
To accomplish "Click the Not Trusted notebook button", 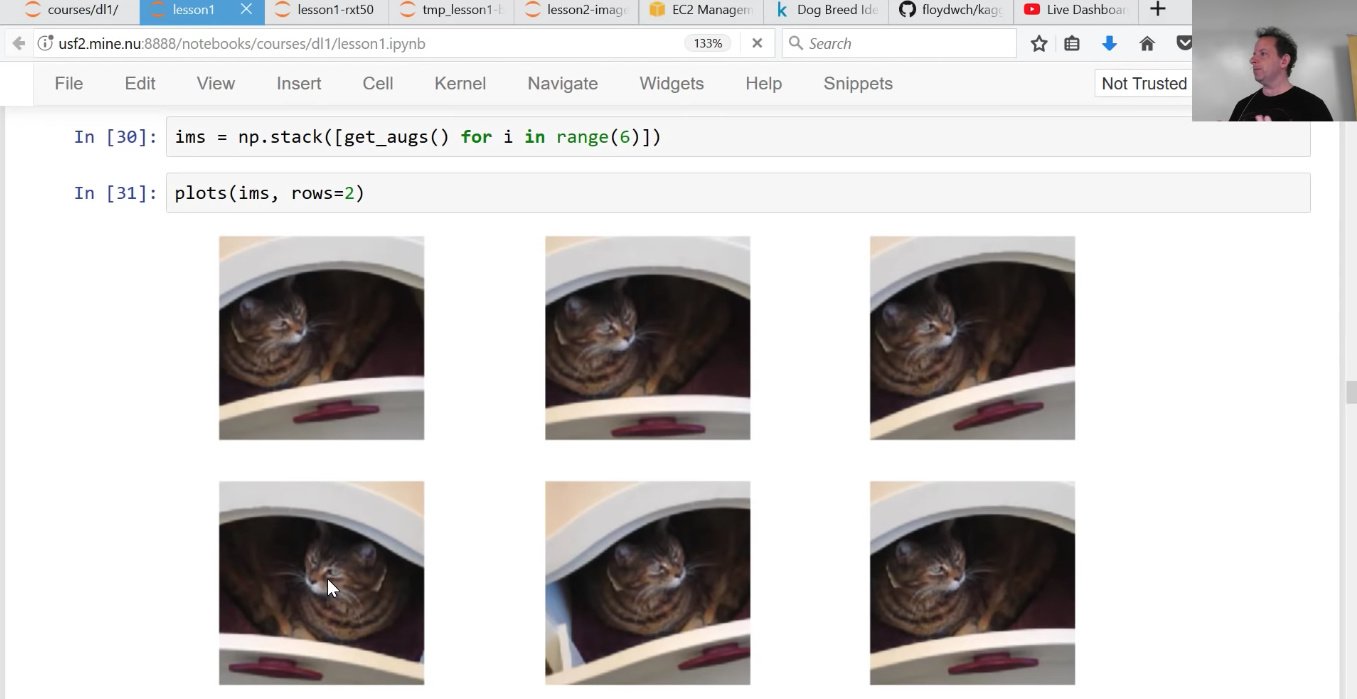I will [x=1143, y=84].
